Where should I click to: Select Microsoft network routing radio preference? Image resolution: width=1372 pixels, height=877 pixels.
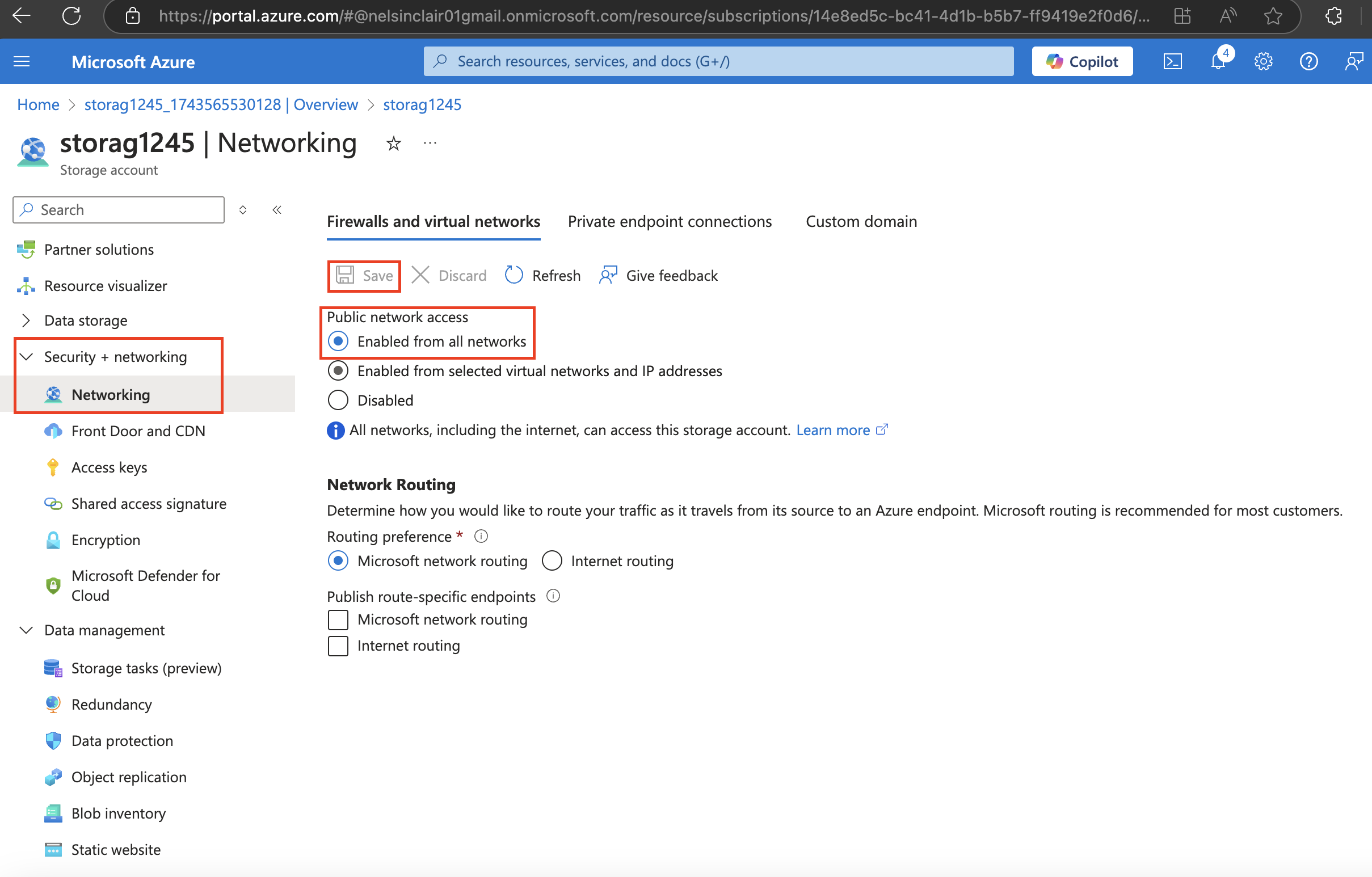[x=338, y=561]
